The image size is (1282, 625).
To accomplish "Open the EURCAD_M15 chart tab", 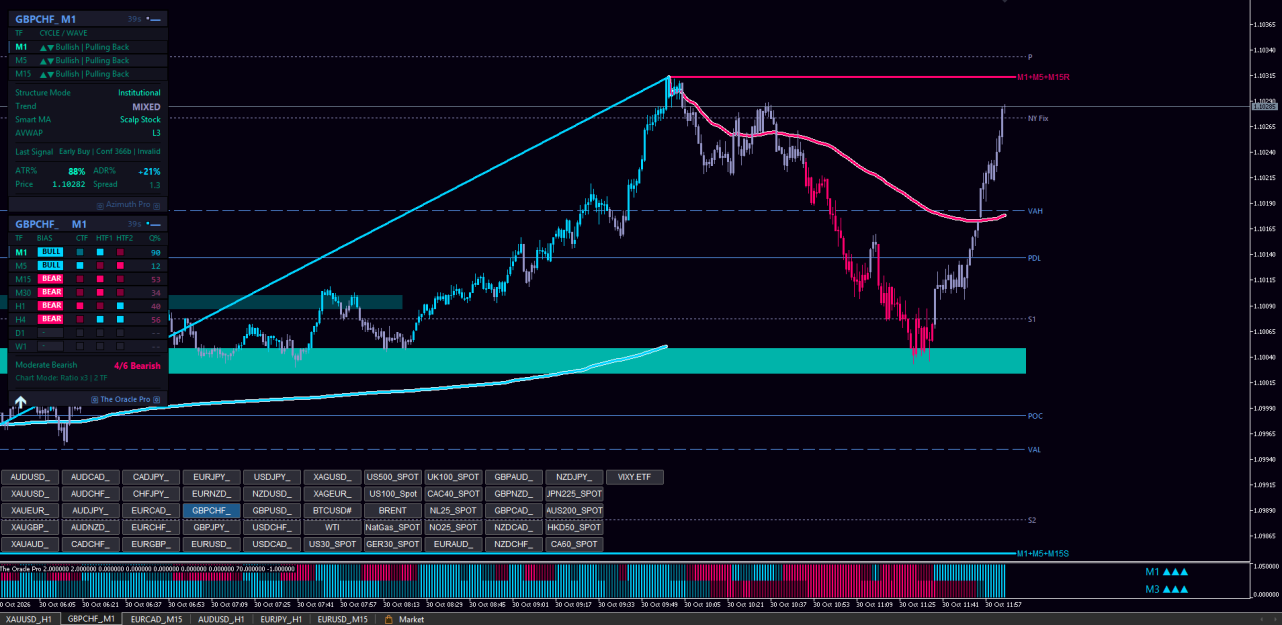I will pos(157,619).
